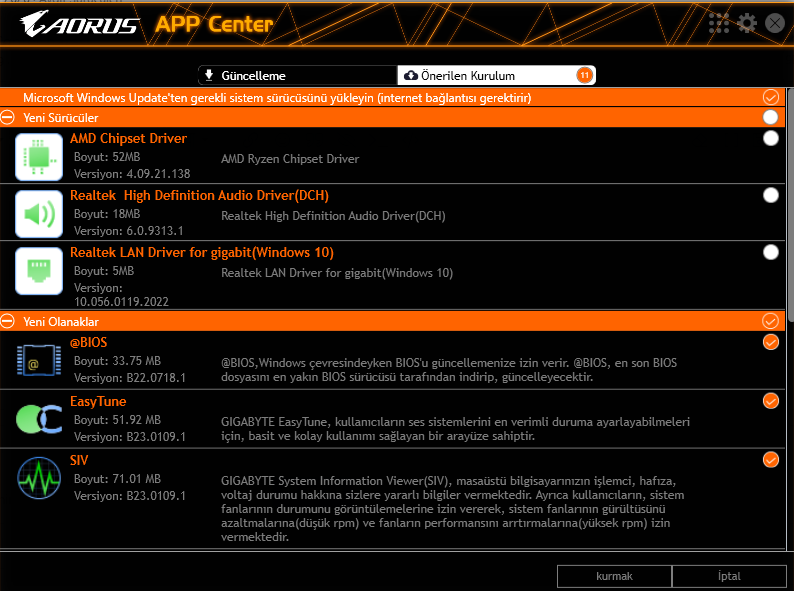
Task: Open the app grid icon in header
Action: 719,23
